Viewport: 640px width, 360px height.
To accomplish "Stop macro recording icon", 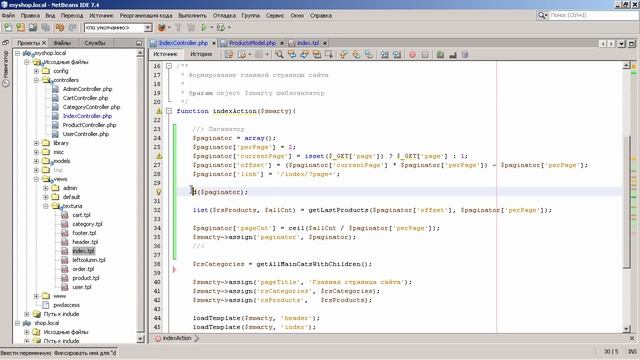I will [425, 55].
